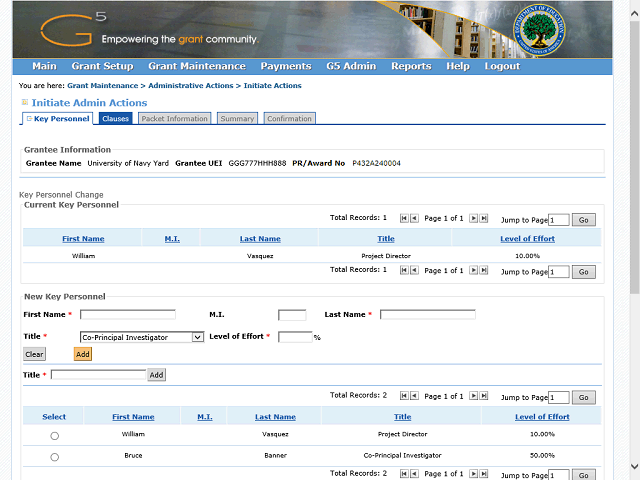Select radio button for William Vasquez
This screenshot has height=480, width=640.
click(54, 436)
